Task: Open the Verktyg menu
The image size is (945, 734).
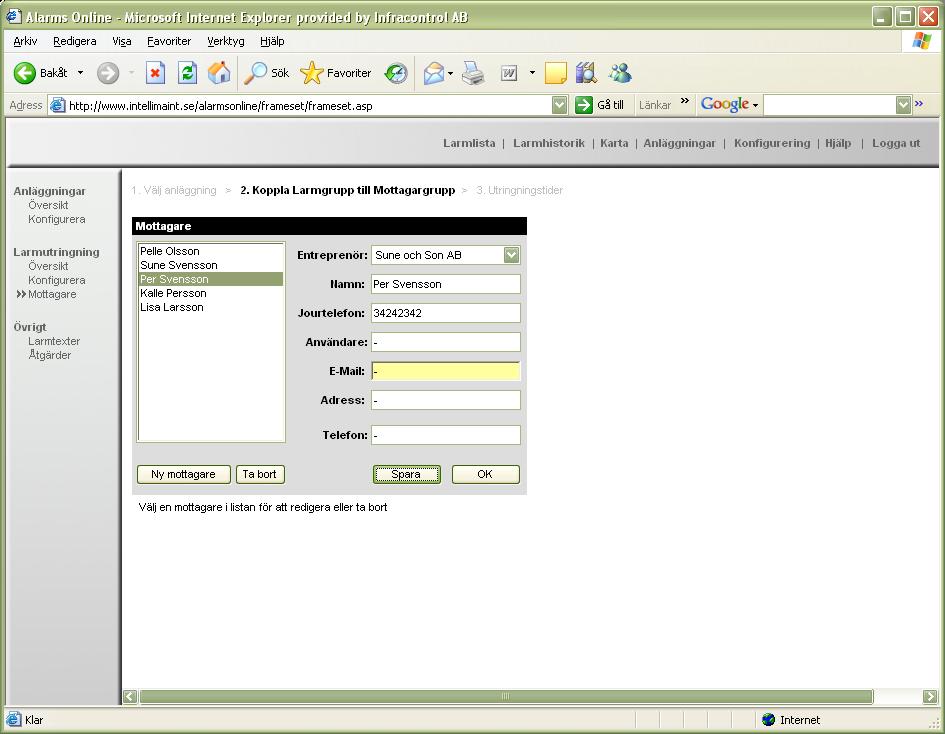Action: coord(226,41)
